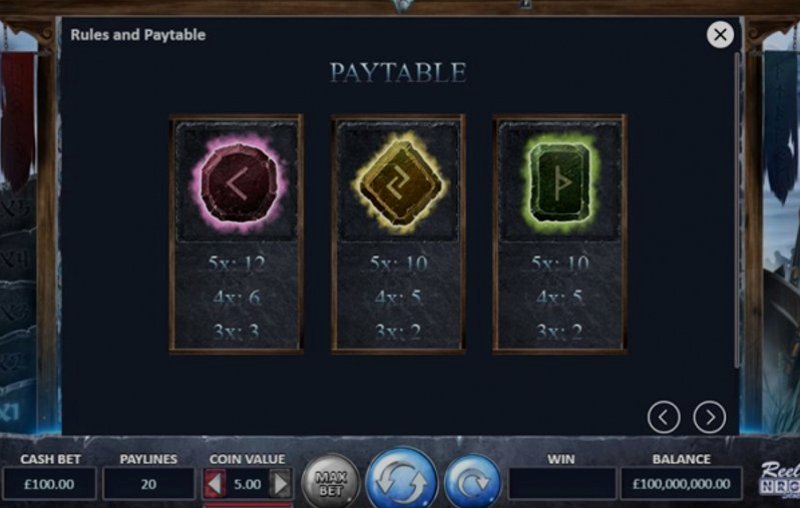Click the pink rune payout values
Image resolution: width=800 pixels, height=508 pixels.
pos(237,297)
